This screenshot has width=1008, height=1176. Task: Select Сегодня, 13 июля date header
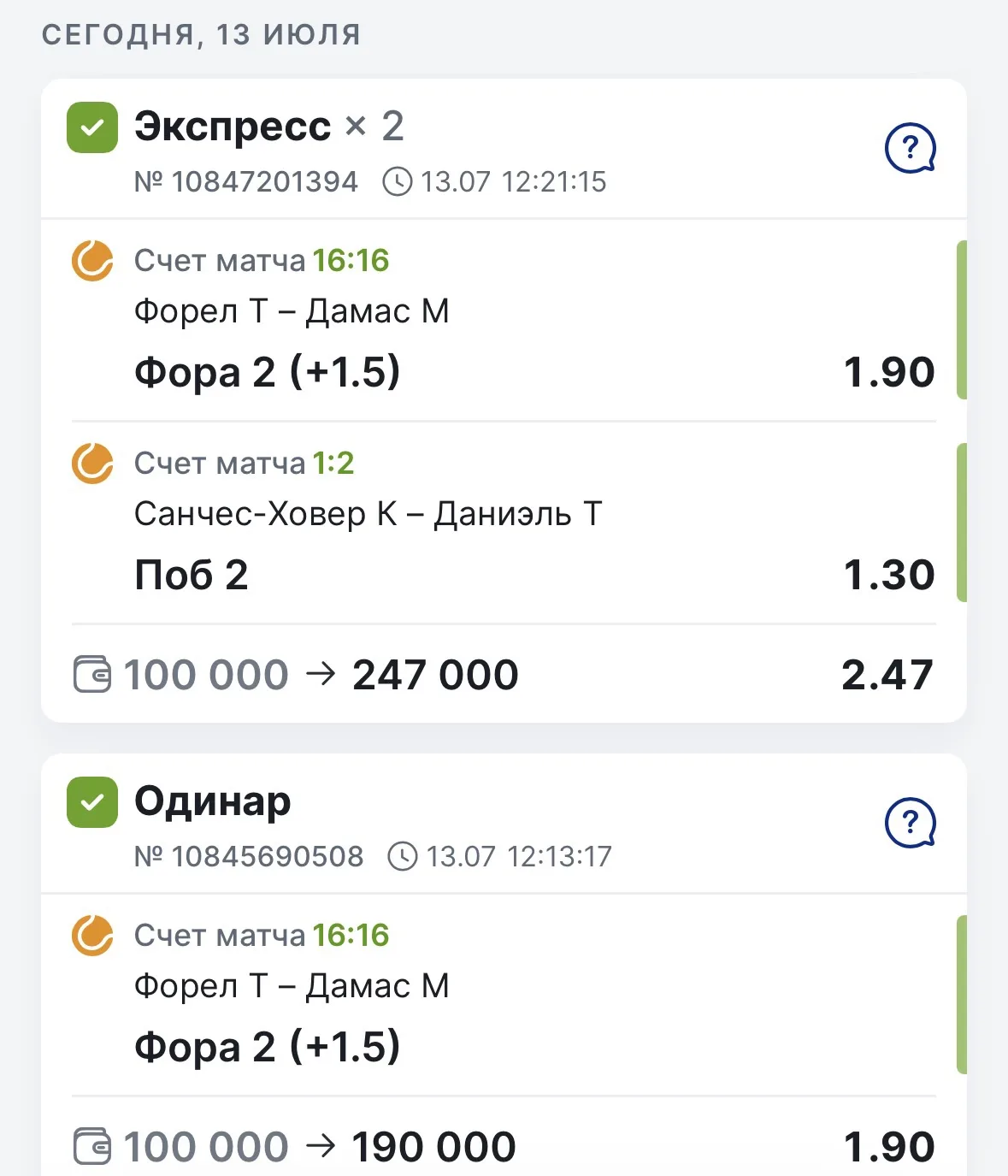point(201,35)
